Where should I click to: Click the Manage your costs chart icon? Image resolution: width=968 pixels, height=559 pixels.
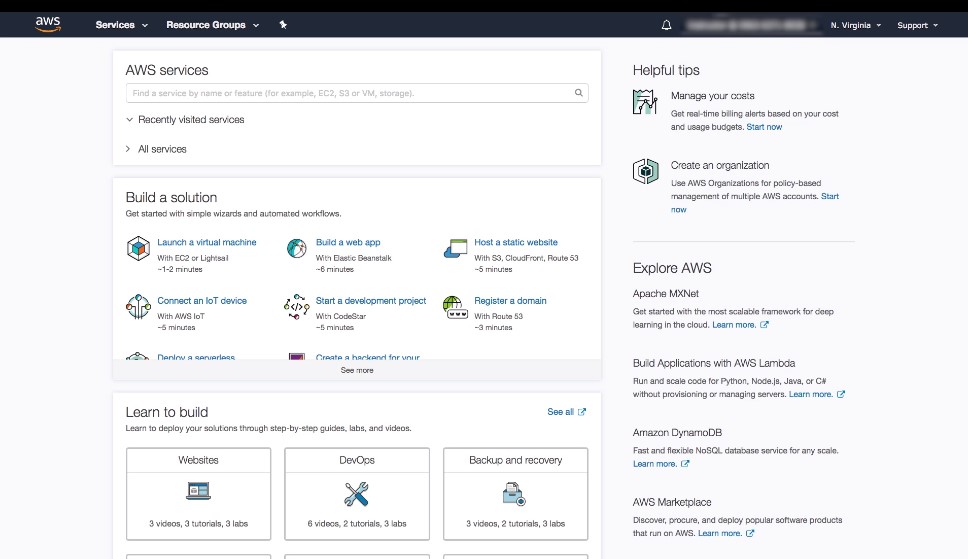[645, 102]
